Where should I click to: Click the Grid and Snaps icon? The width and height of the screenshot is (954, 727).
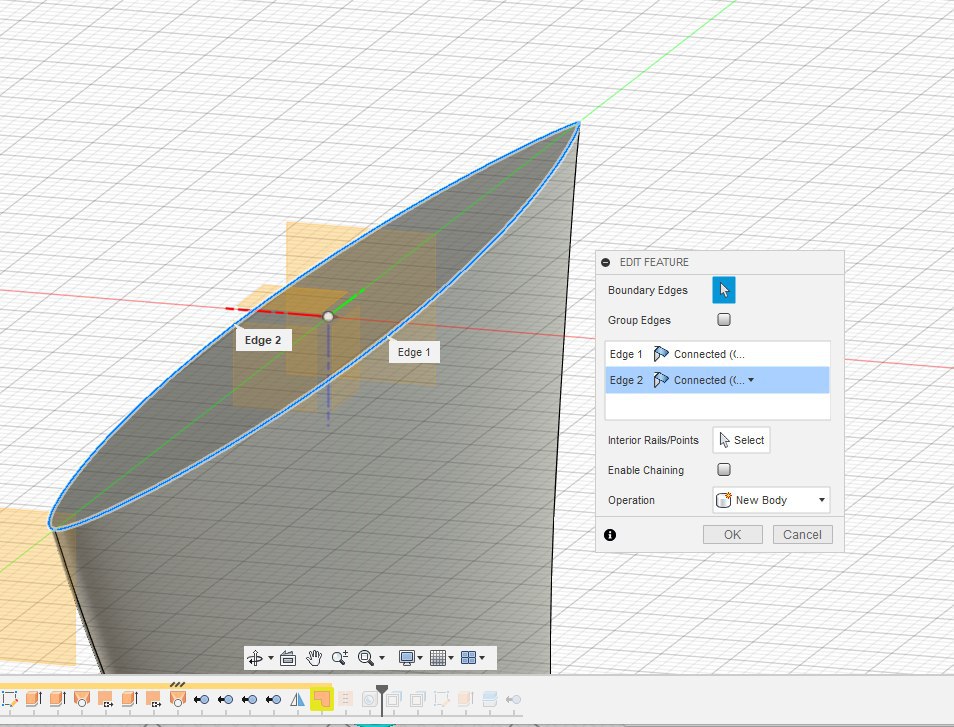438,658
